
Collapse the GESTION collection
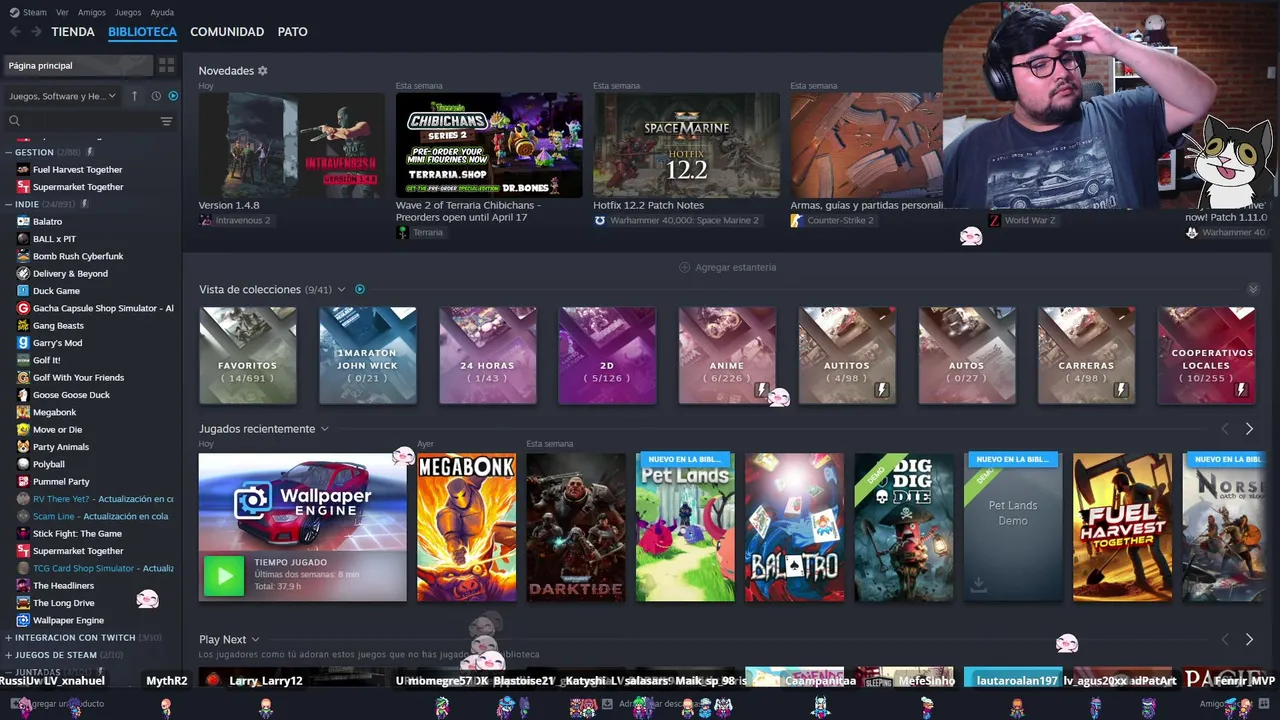click(x=8, y=152)
